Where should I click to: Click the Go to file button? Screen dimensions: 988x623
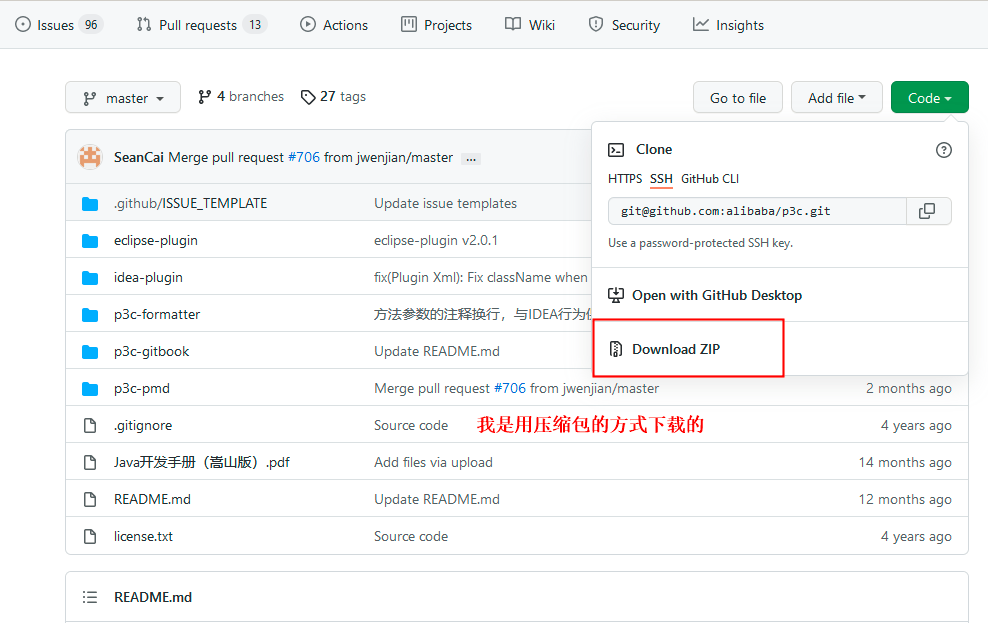point(738,98)
